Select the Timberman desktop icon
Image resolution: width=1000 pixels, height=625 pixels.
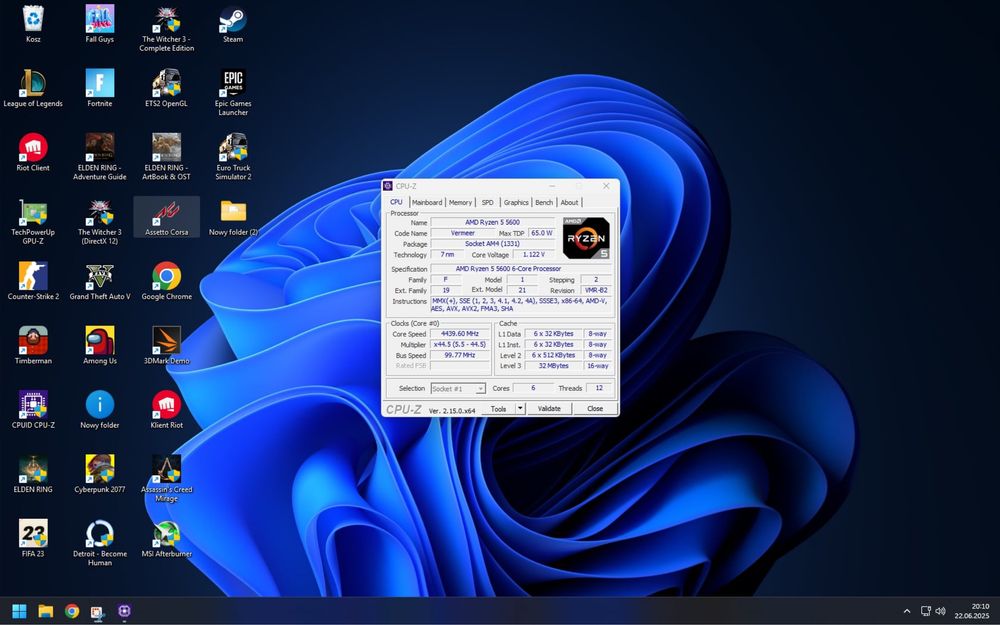[33, 346]
